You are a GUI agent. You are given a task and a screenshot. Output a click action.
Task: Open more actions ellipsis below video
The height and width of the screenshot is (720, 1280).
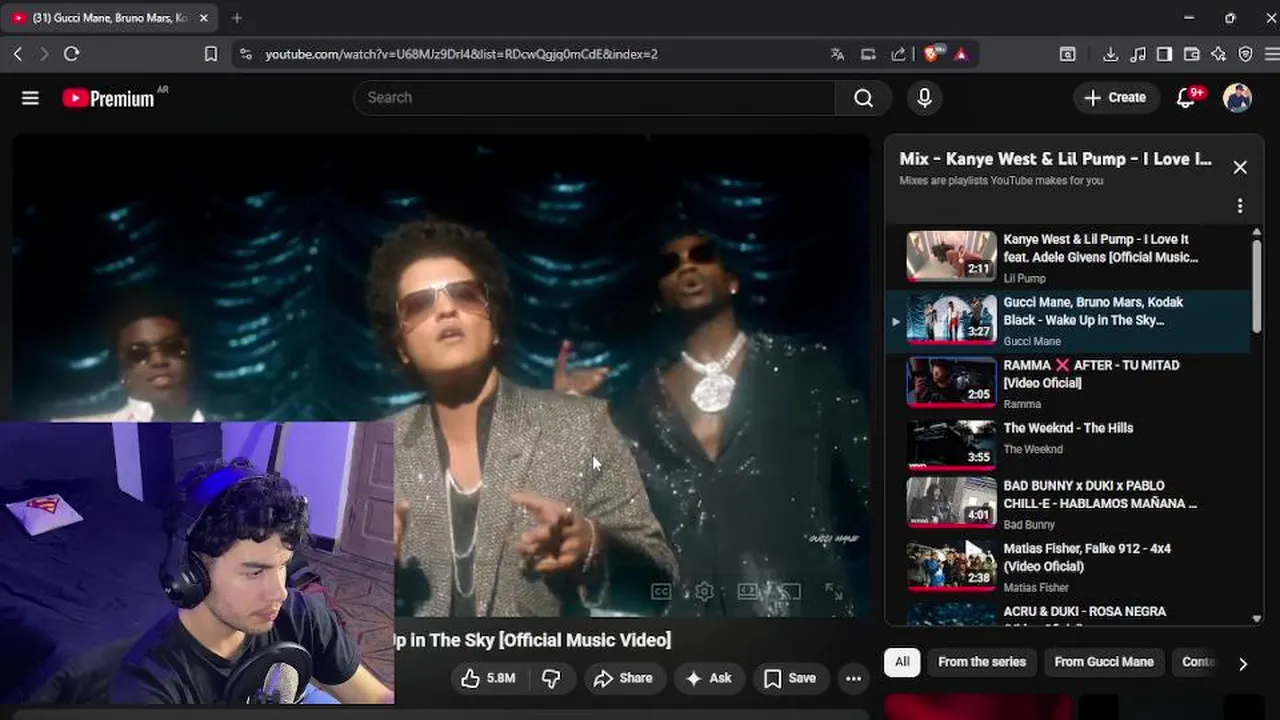(853, 678)
